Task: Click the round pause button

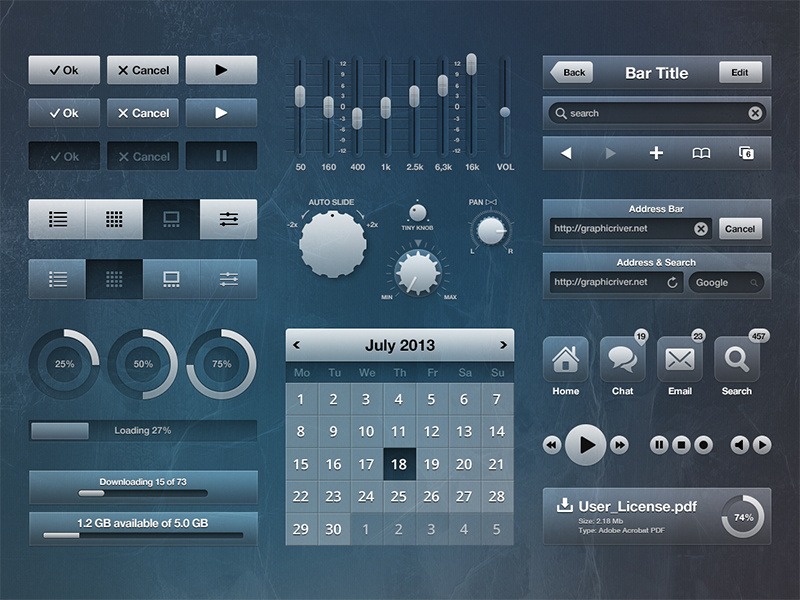Action: coord(659,445)
